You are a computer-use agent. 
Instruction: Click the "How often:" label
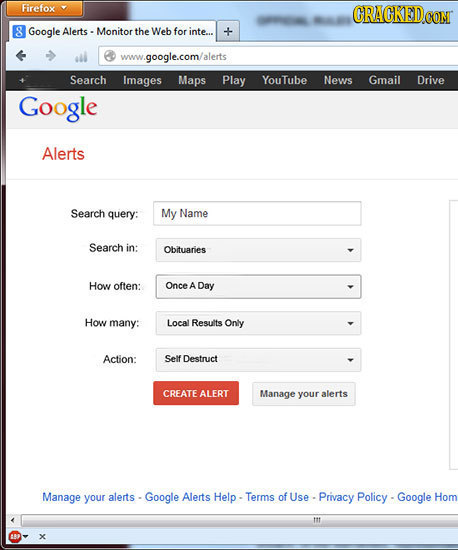pos(115,286)
